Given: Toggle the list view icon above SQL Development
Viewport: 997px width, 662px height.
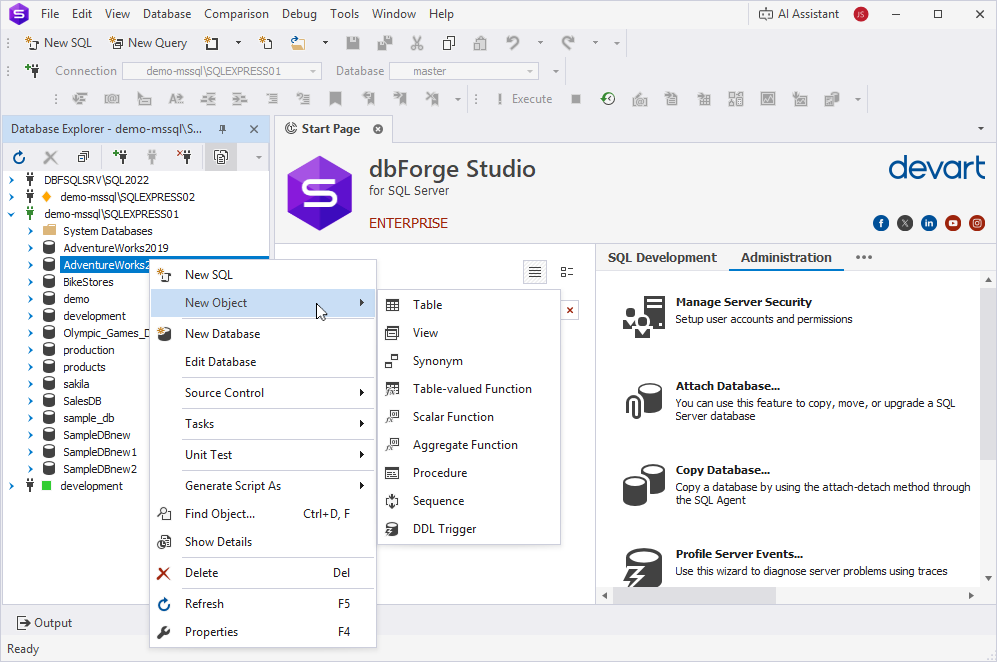Looking at the screenshot, I should [x=534, y=271].
